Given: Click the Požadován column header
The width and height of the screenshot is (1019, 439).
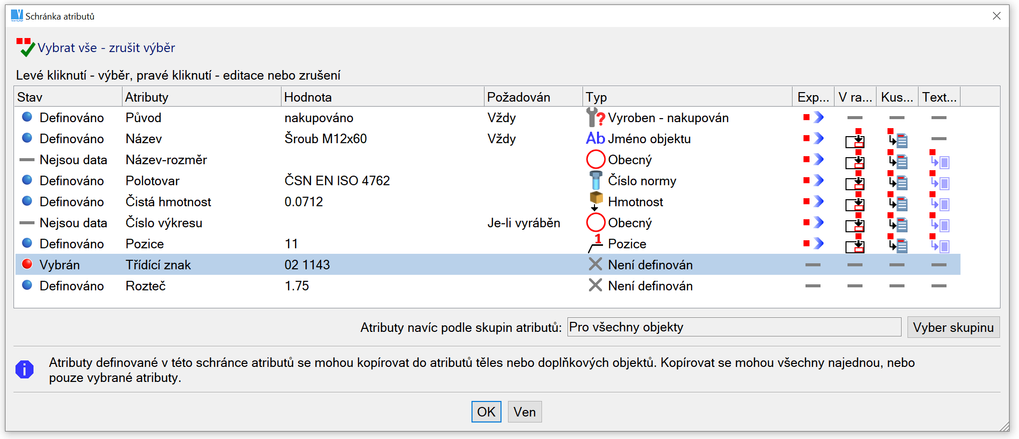Looking at the screenshot, I should pos(530,97).
